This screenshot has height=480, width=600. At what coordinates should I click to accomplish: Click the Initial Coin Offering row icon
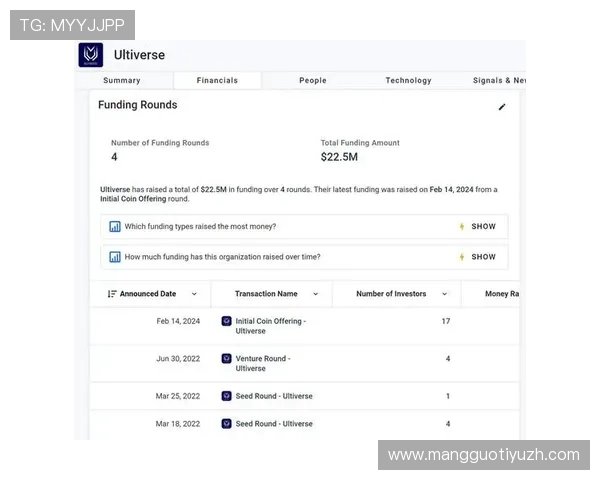tap(226, 321)
